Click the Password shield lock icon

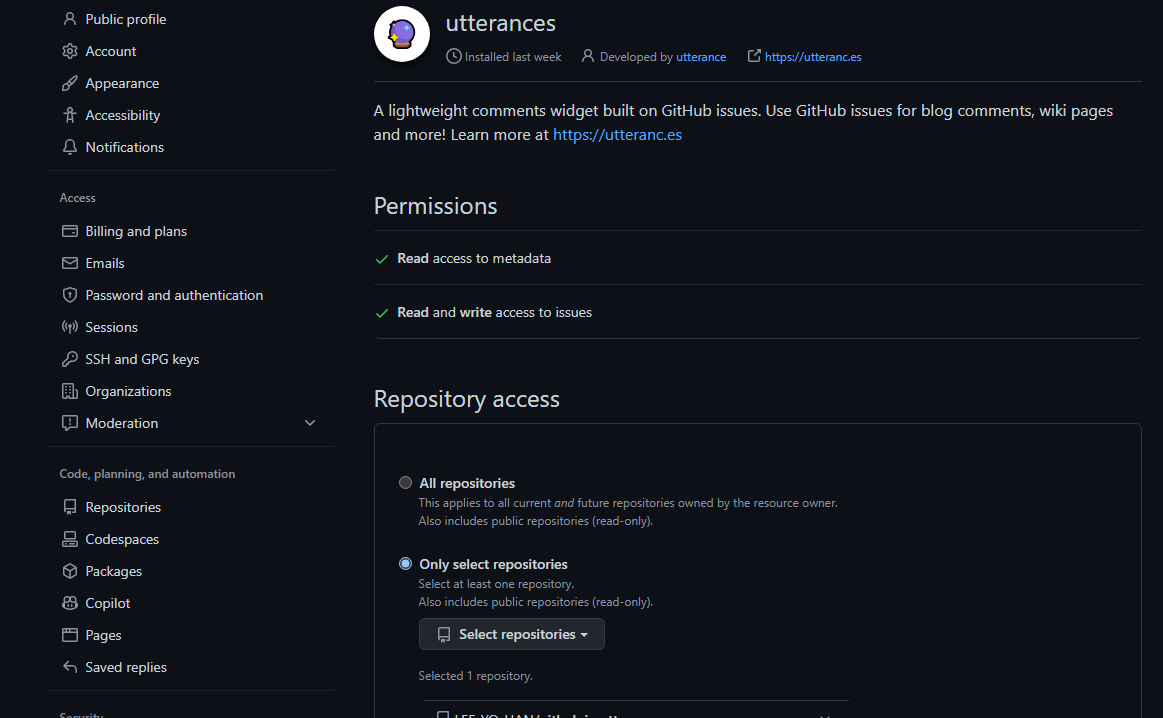point(70,295)
